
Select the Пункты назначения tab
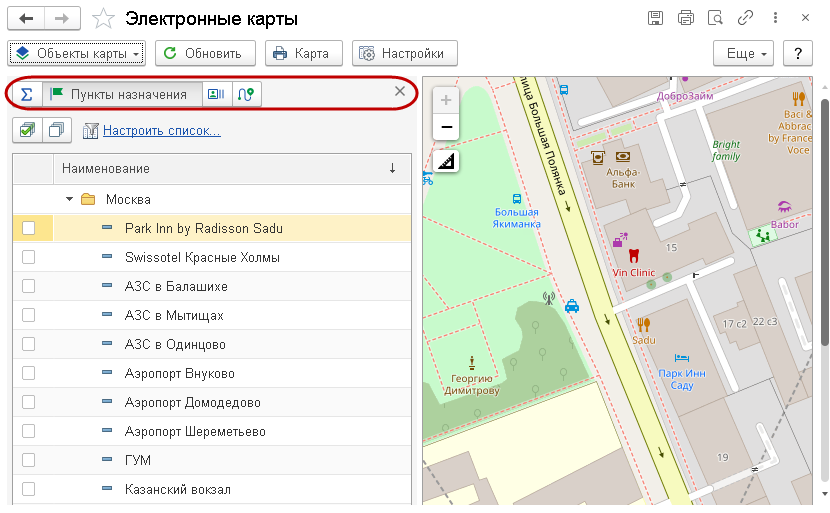[120, 94]
